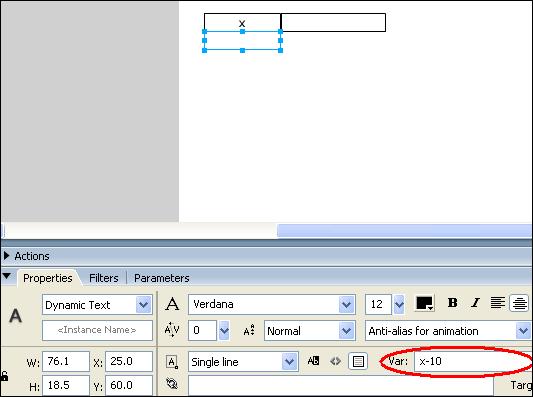
Task: Click the URL link input field
Action: [341, 386]
